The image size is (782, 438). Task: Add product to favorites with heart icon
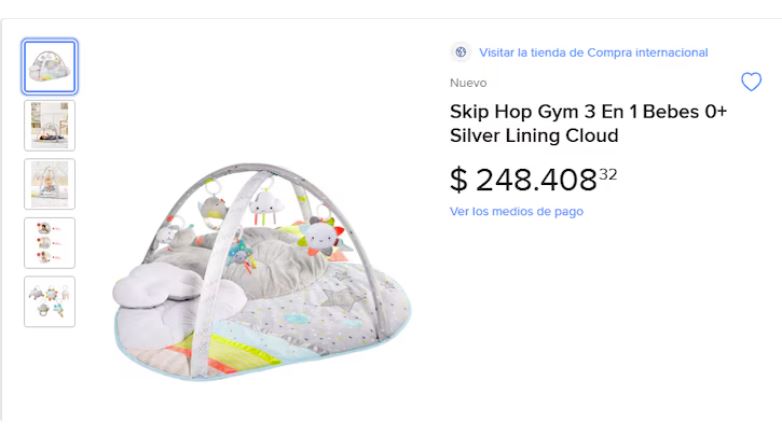coord(750,82)
